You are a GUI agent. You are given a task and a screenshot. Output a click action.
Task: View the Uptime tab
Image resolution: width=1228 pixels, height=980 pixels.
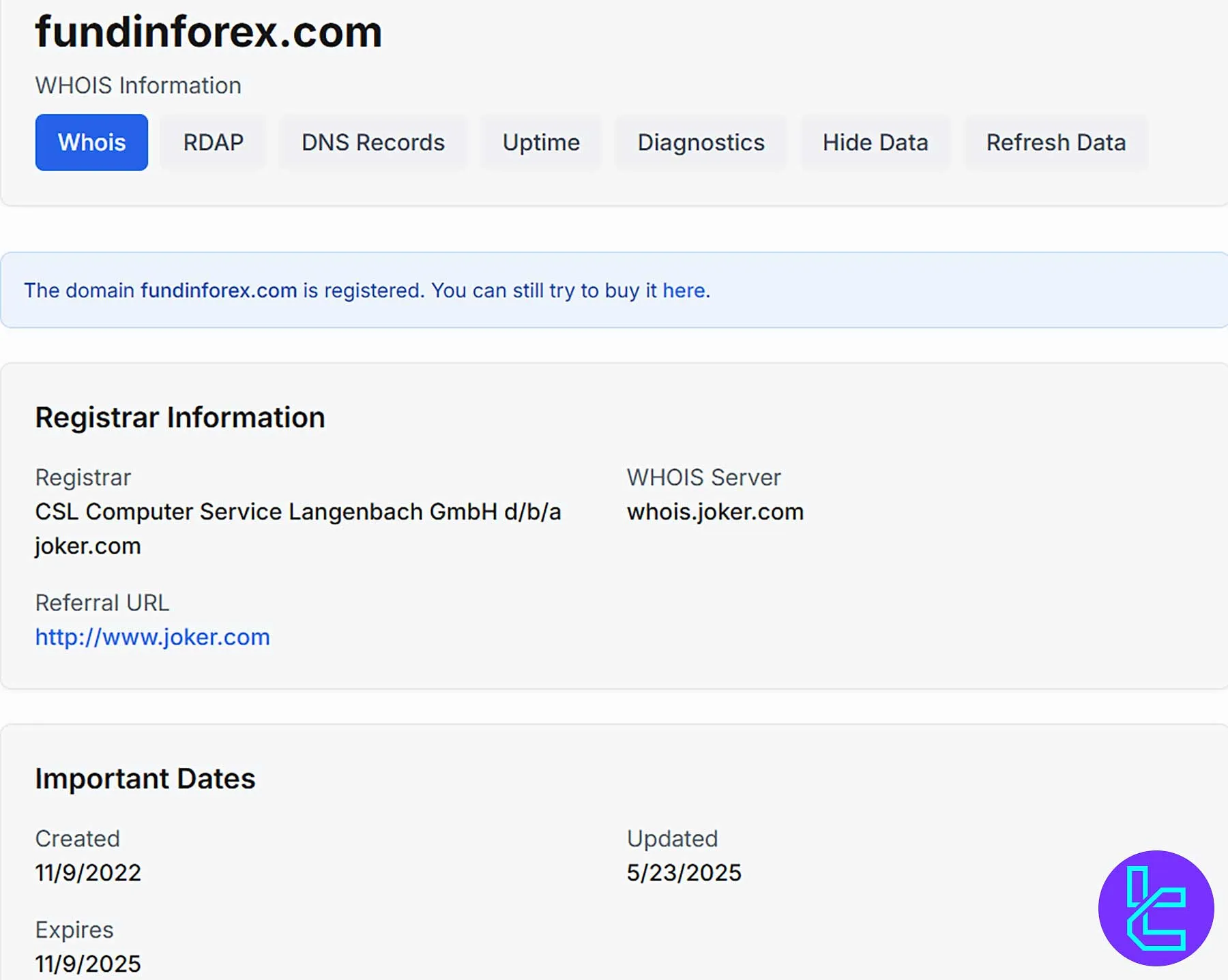coord(541,143)
